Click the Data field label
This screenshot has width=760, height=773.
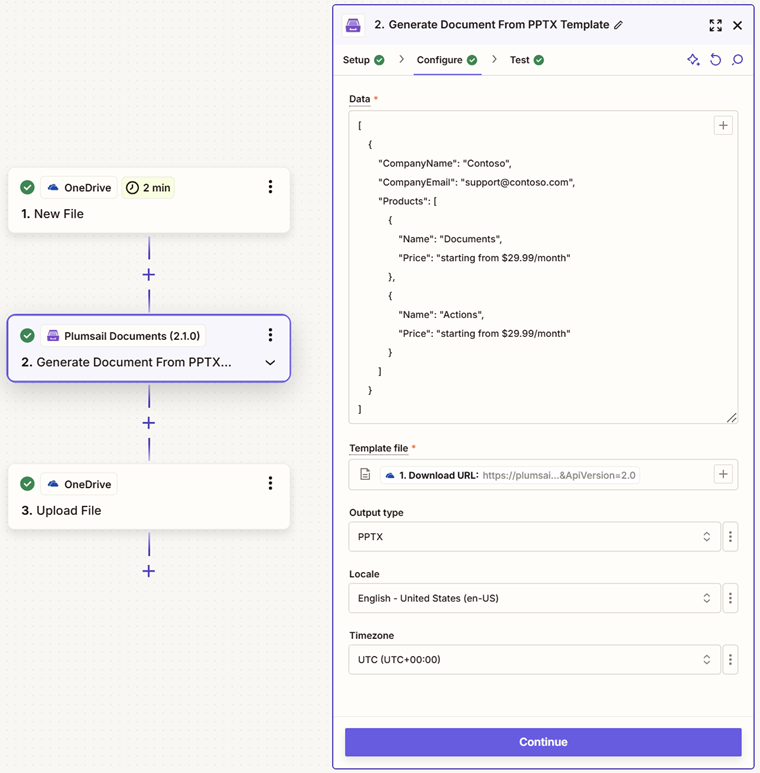pos(359,99)
